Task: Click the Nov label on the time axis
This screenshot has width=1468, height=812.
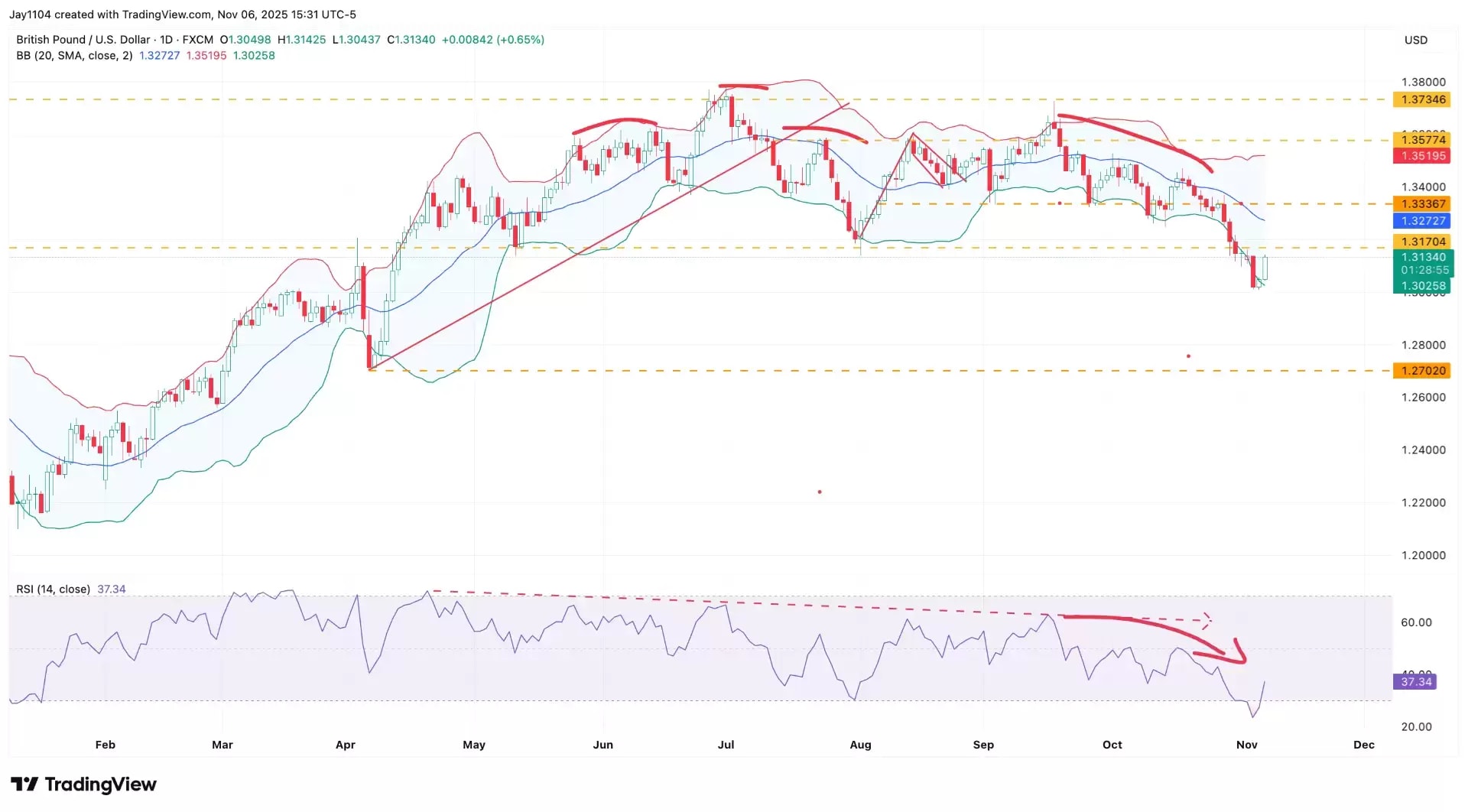Action: 1246,745
